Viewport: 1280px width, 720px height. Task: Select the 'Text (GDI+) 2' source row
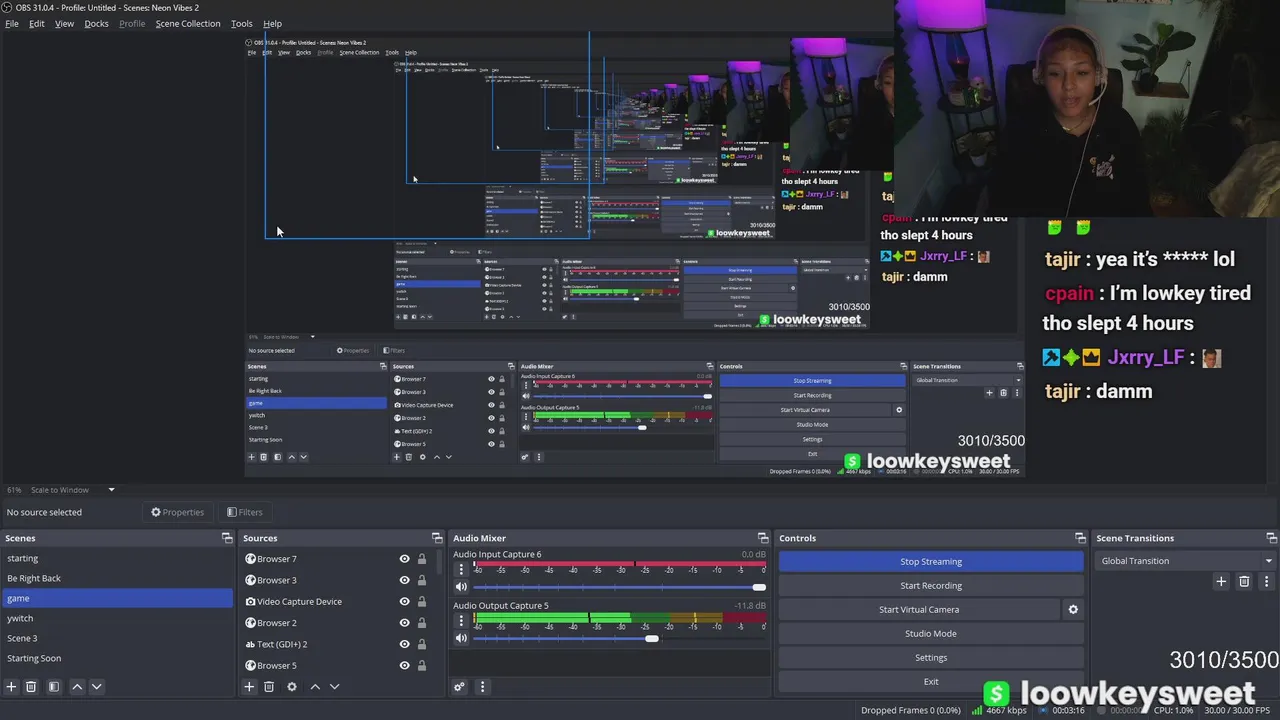[x=337, y=644]
